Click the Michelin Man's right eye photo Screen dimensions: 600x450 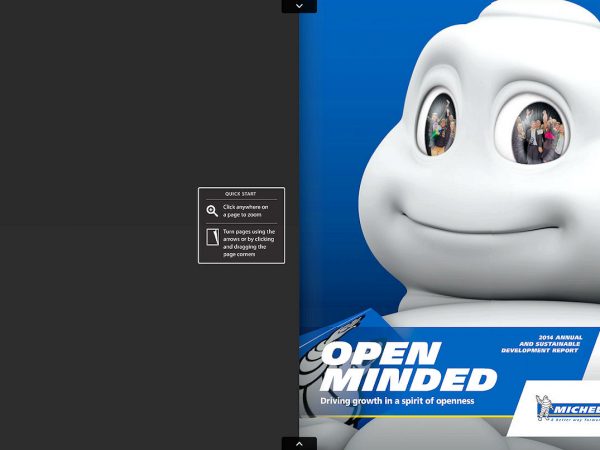540,134
